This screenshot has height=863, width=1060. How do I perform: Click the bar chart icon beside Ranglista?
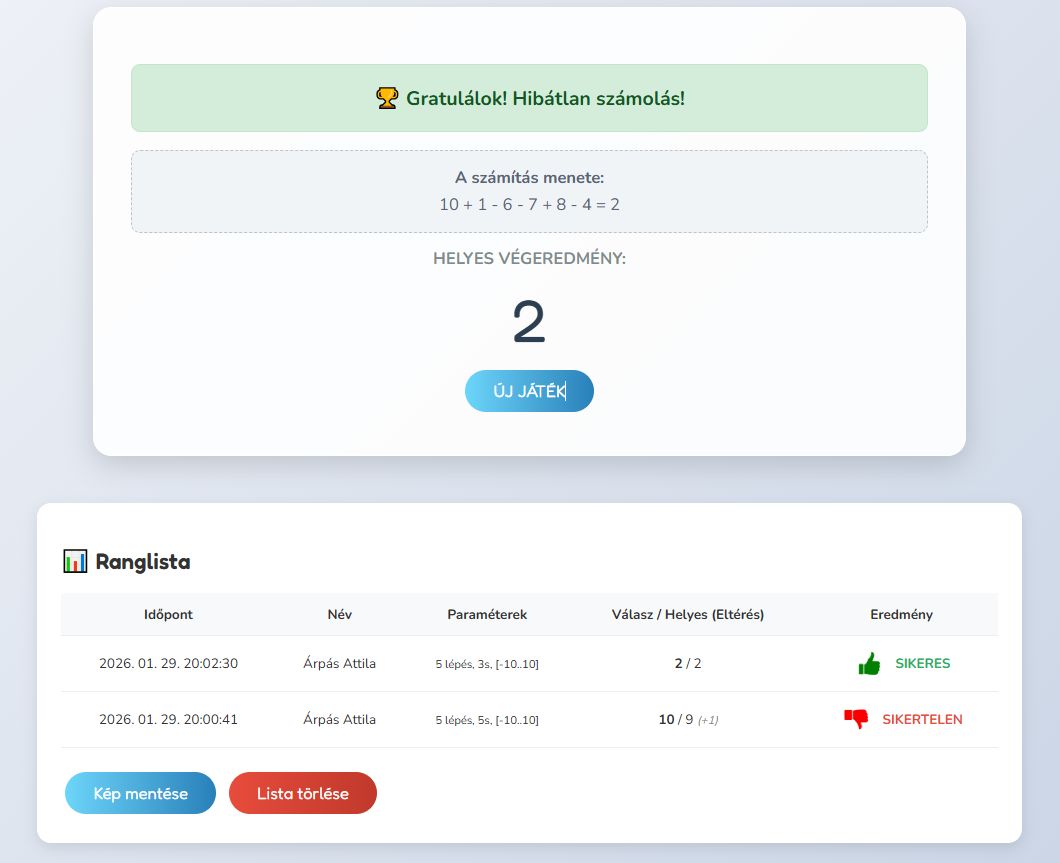pyautogui.click(x=75, y=561)
